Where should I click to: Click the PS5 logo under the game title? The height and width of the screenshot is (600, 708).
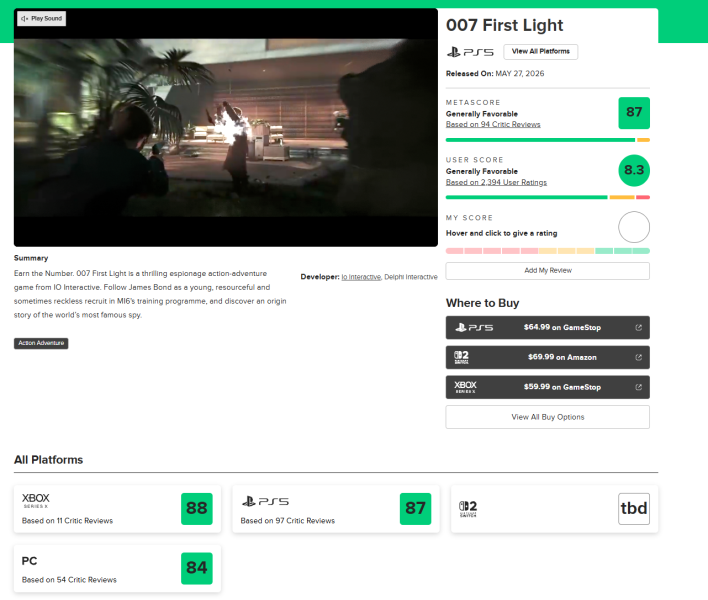click(x=470, y=52)
